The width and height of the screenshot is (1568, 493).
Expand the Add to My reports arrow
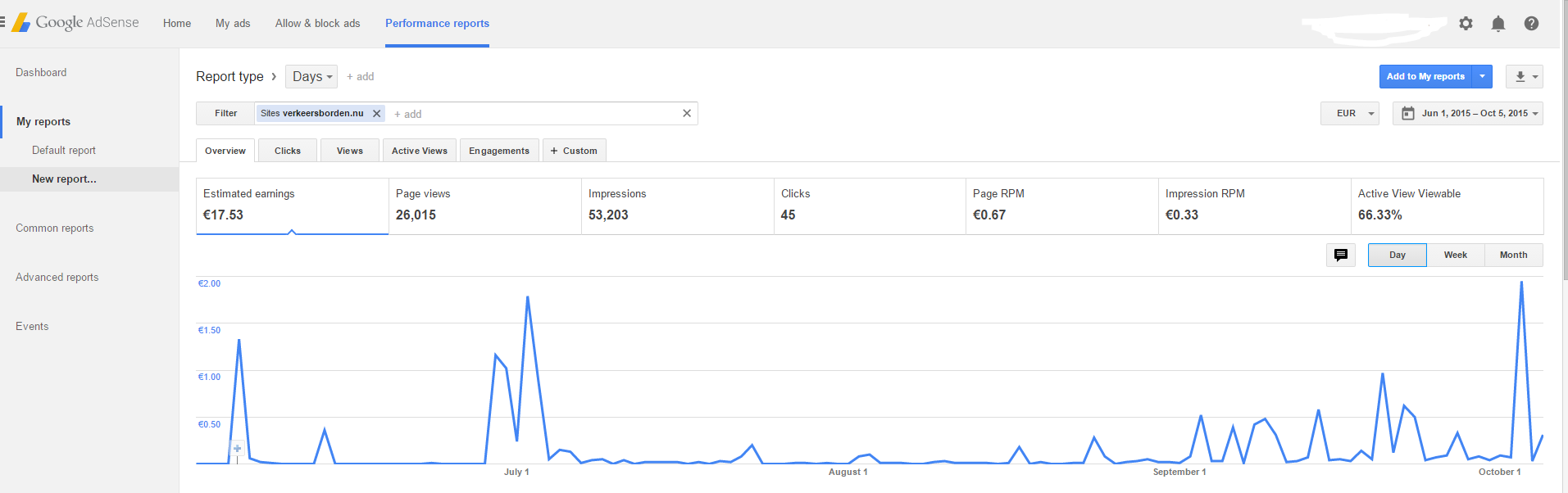[x=1482, y=76]
